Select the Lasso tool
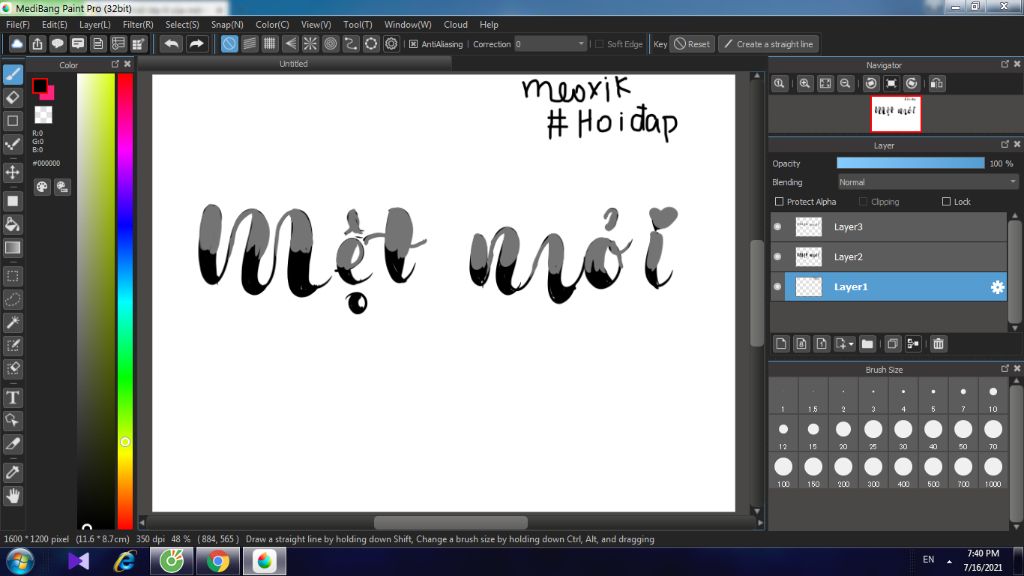This screenshot has width=1024, height=576. tap(12, 299)
